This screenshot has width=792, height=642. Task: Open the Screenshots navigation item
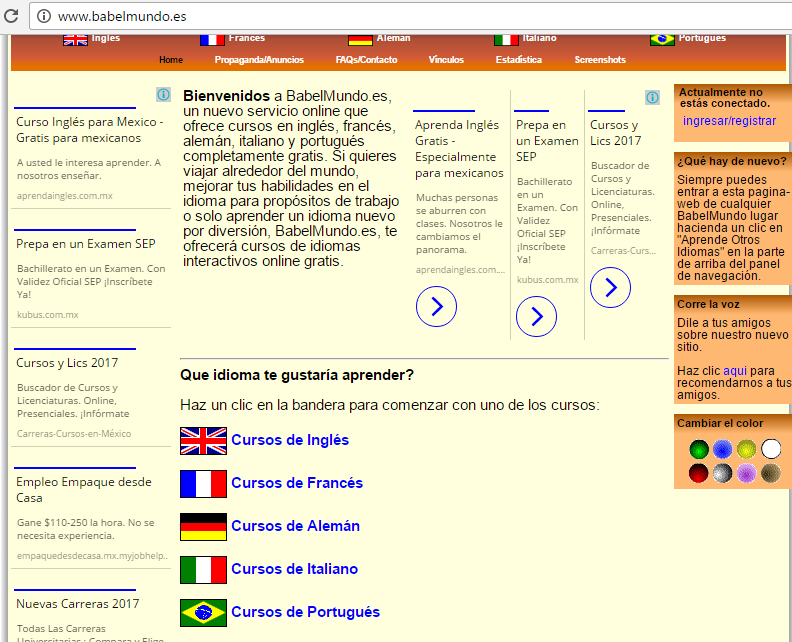click(600, 60)
